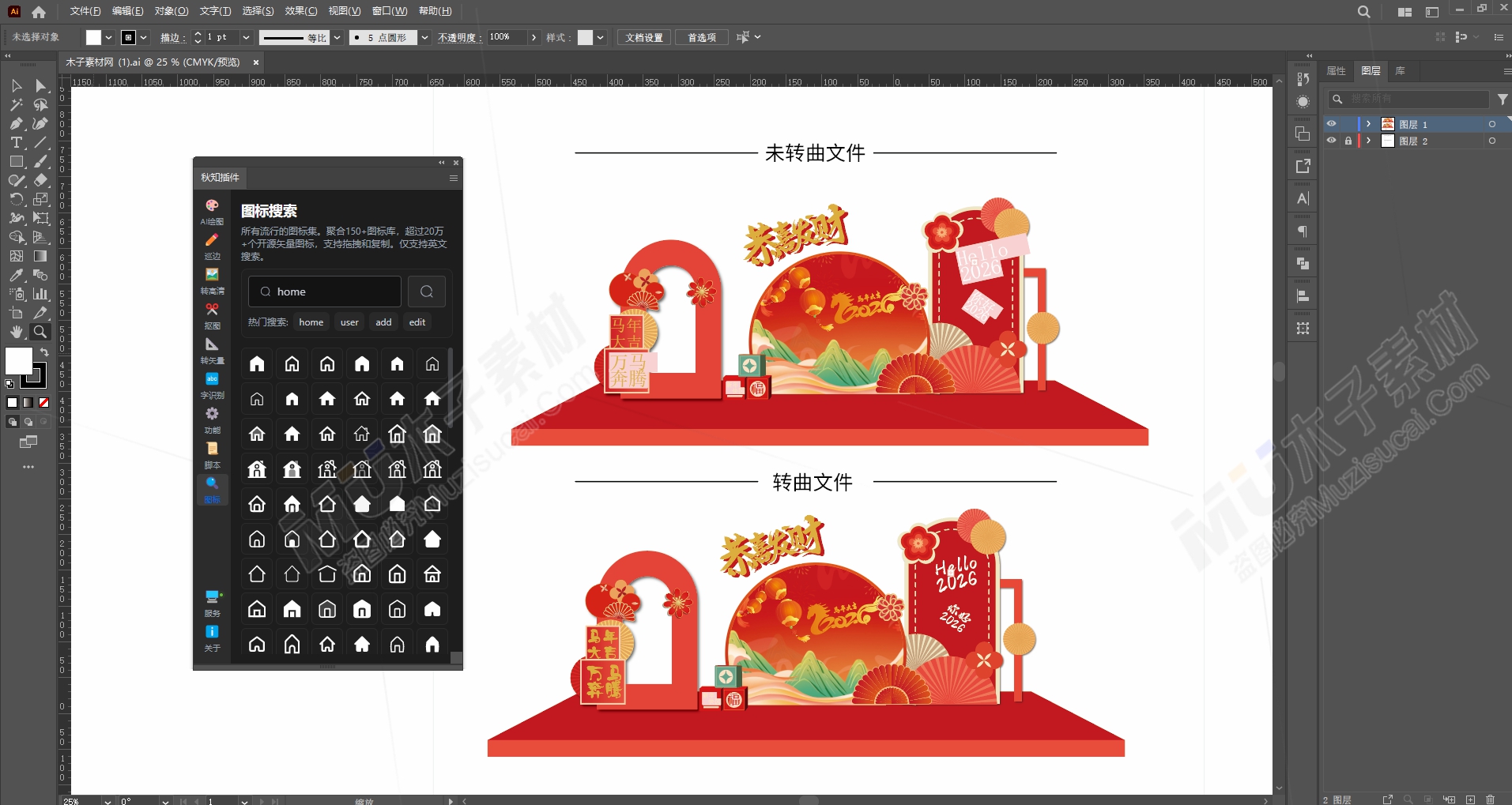The height and width of the screenshot is (805, 1512).
Task: Hide 图层 1 with its eye icon
Action: 1332,124
